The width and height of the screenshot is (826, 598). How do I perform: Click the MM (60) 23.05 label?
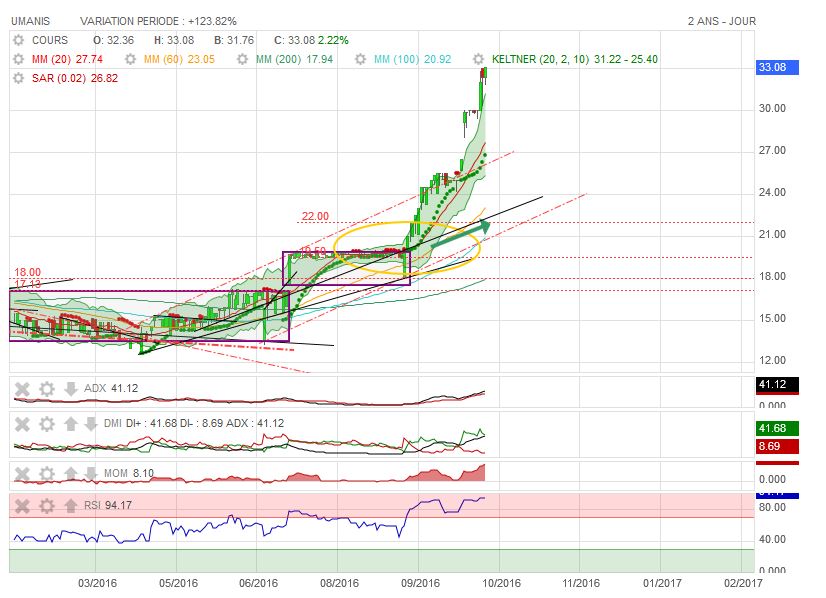click(179, 59)
